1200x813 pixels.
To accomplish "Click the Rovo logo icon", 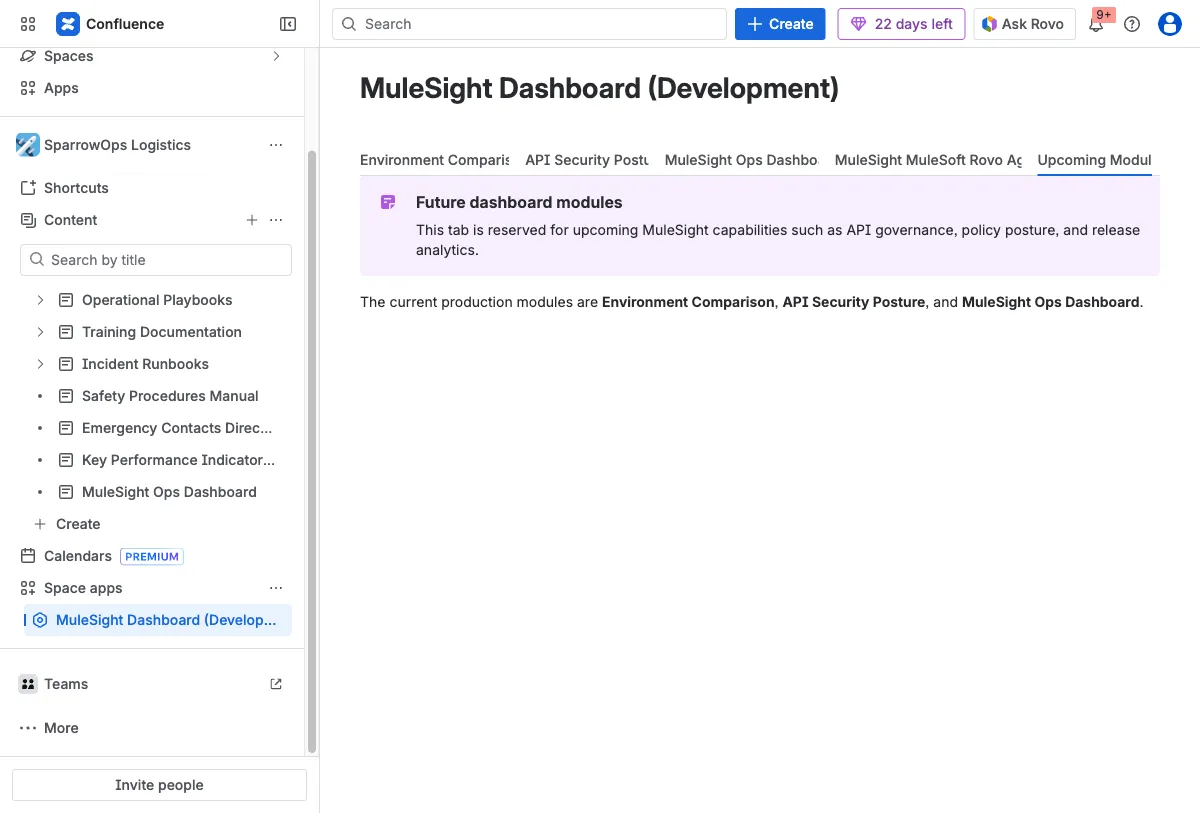I will click(x=989, y=24).
